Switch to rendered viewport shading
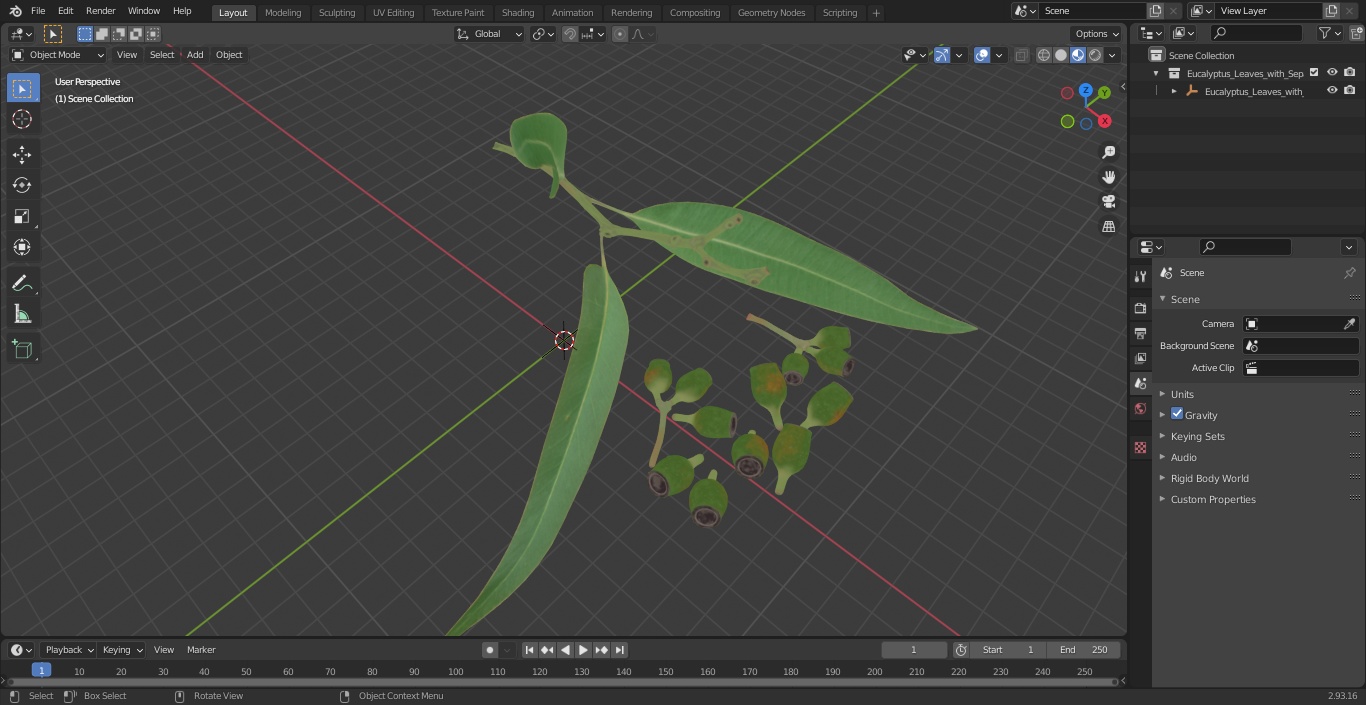 point(1095,55)
